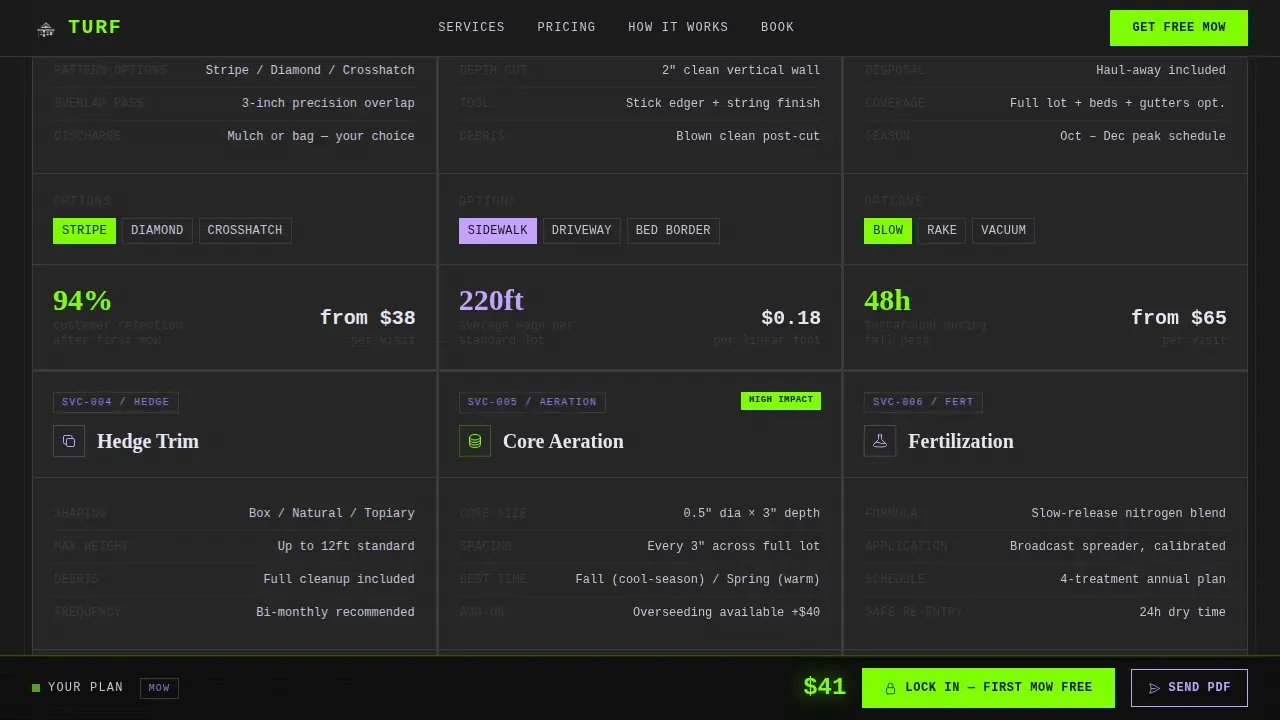
Task: Click 'Box / Natural / Topiary' value
Action: pos(332,513)
